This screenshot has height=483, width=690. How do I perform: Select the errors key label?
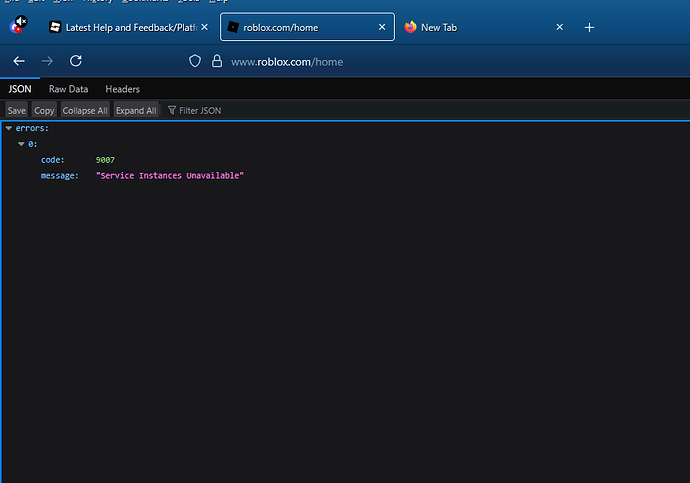click(32, 128)
